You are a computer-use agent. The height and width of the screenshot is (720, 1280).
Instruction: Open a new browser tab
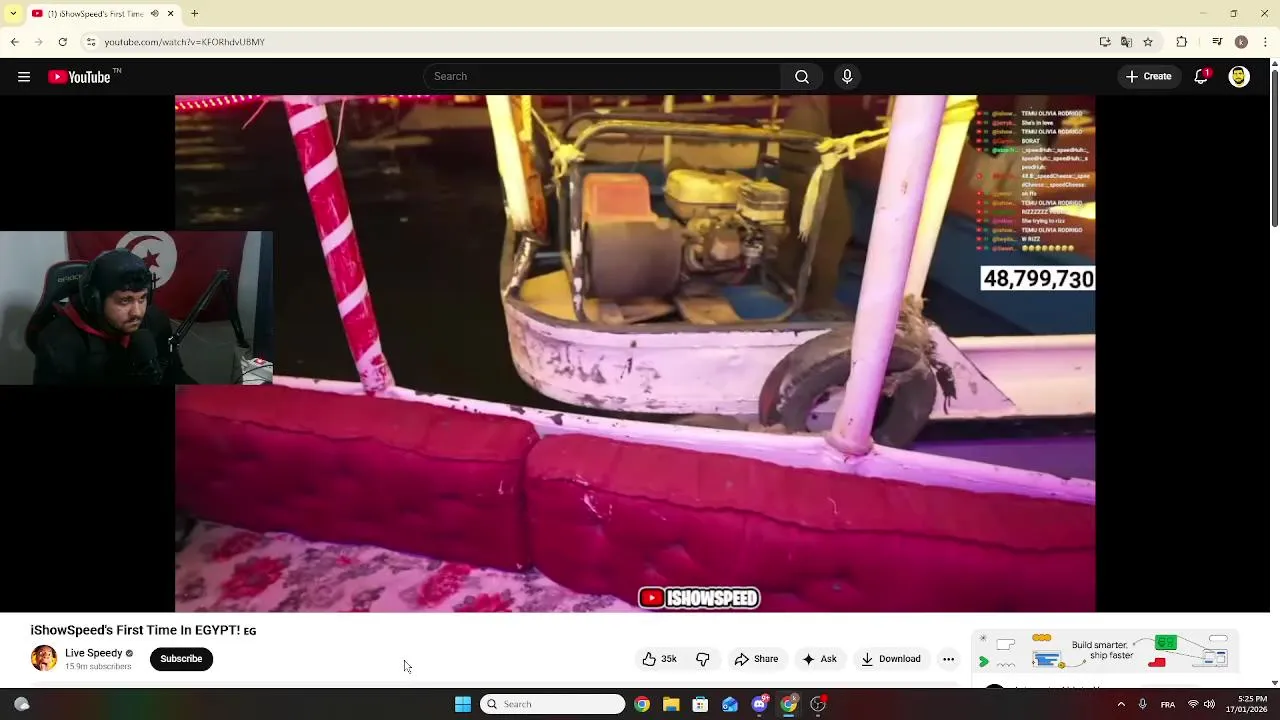click(195, 14)
